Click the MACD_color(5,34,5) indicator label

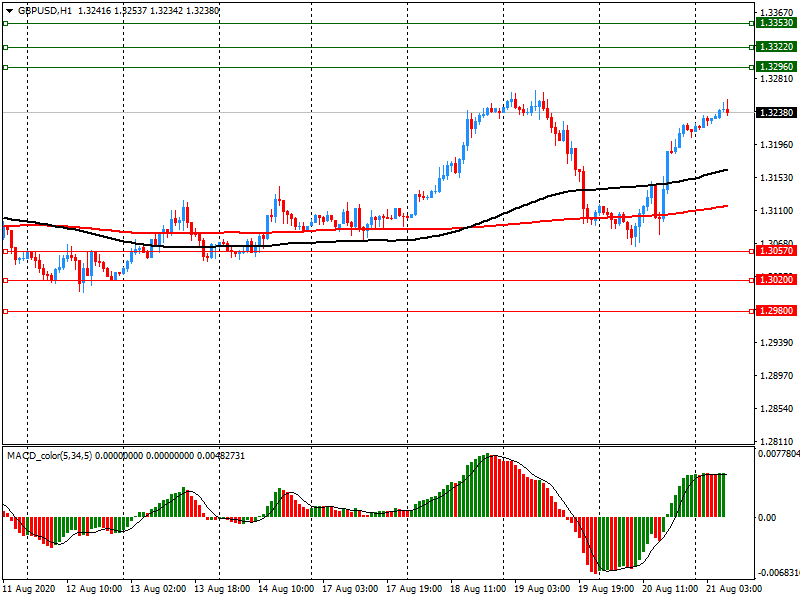coord(49,456)
